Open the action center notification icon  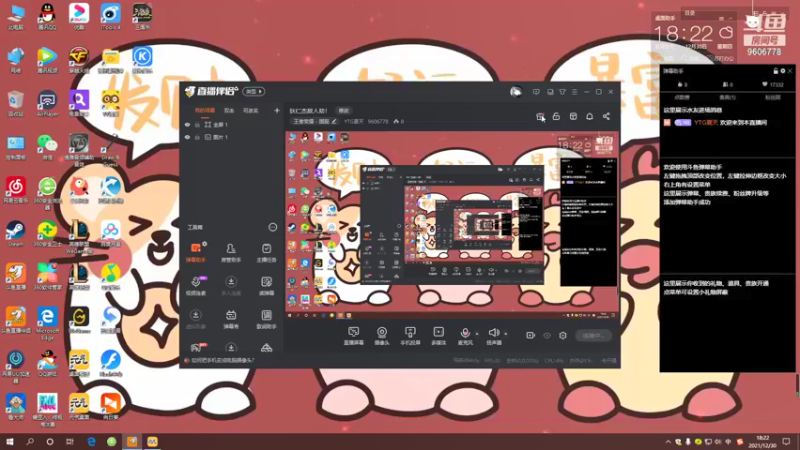(786, 441)
